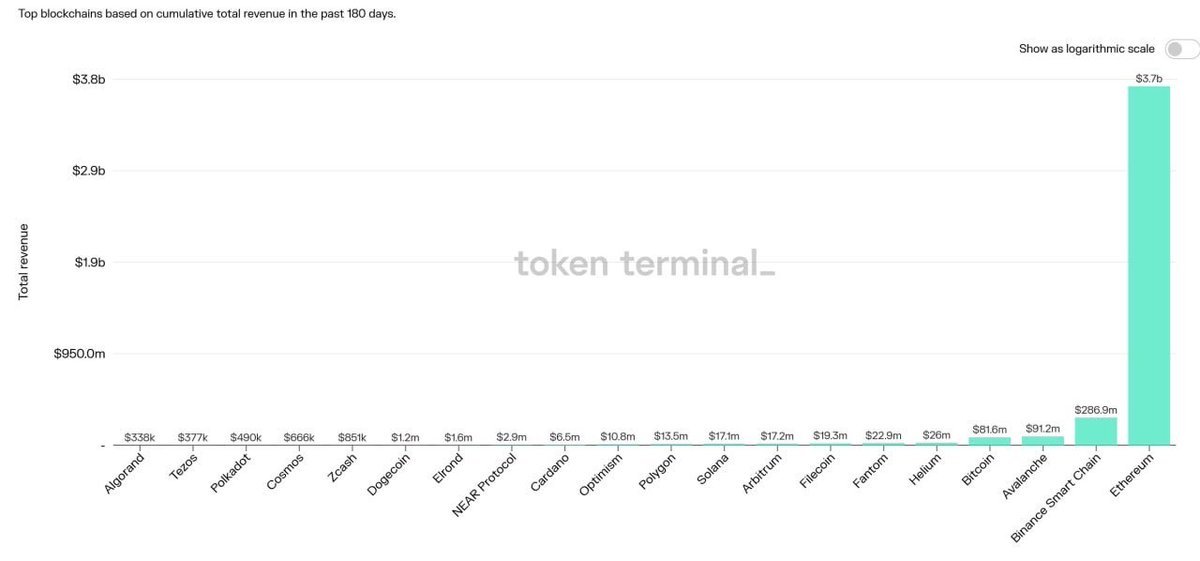Select the Algorand x-axis label
Viewport: 1200px width, 561px height.
coord(126,474)
